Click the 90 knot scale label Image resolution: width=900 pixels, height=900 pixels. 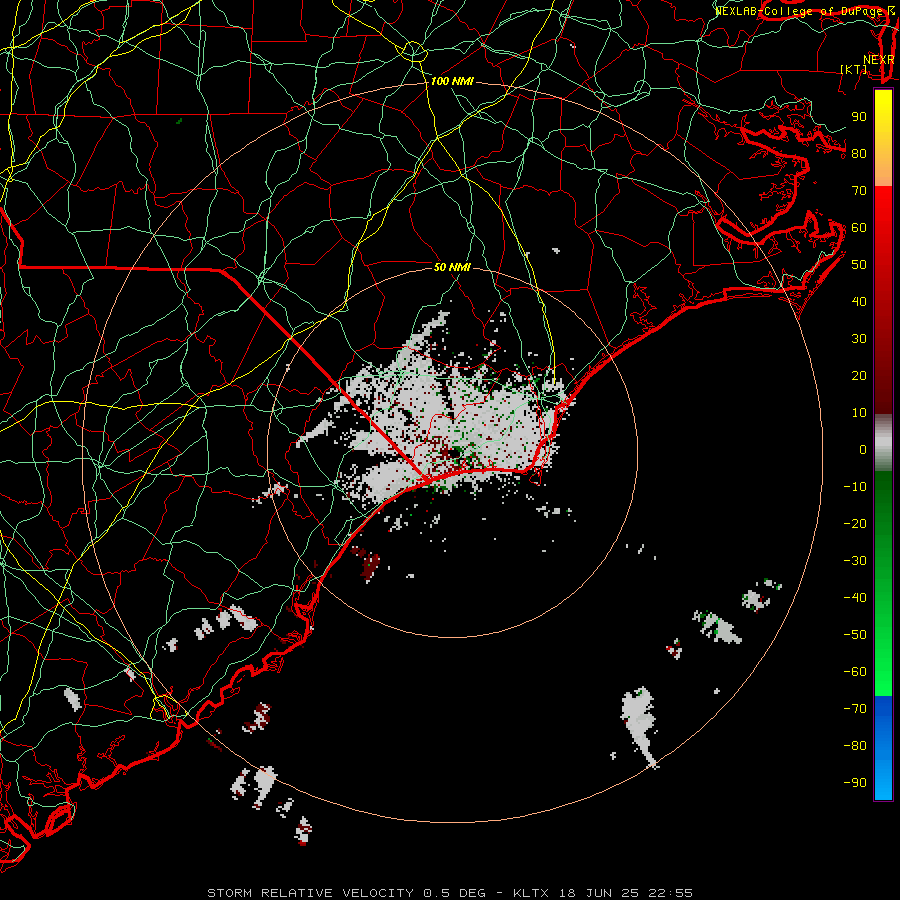coord(859,117)
